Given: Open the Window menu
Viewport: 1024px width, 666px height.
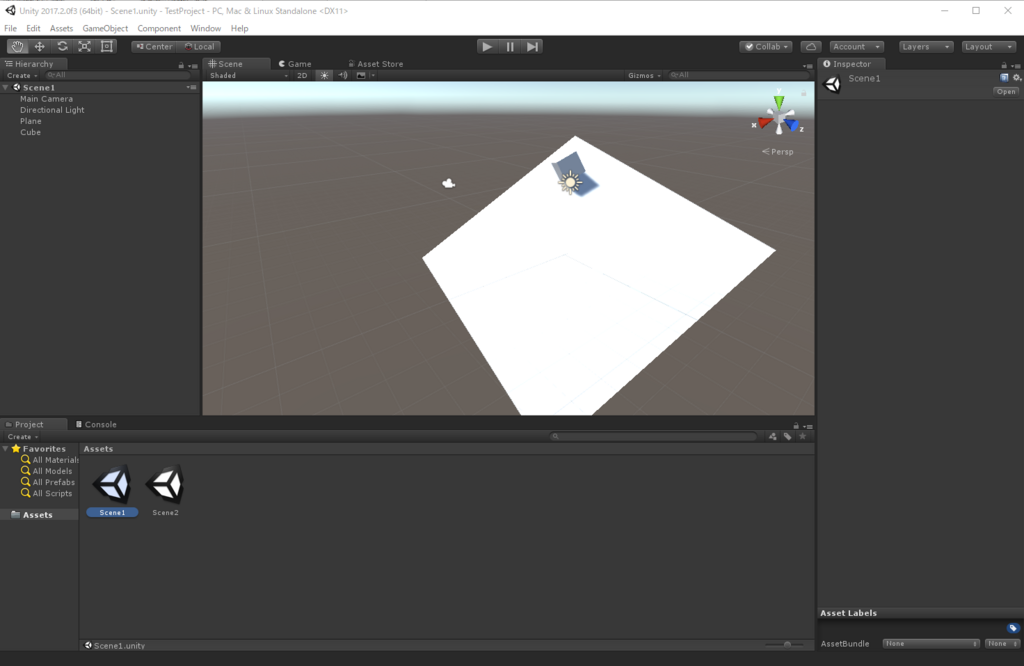Looking at the screenshot, I should pos(206,28).
